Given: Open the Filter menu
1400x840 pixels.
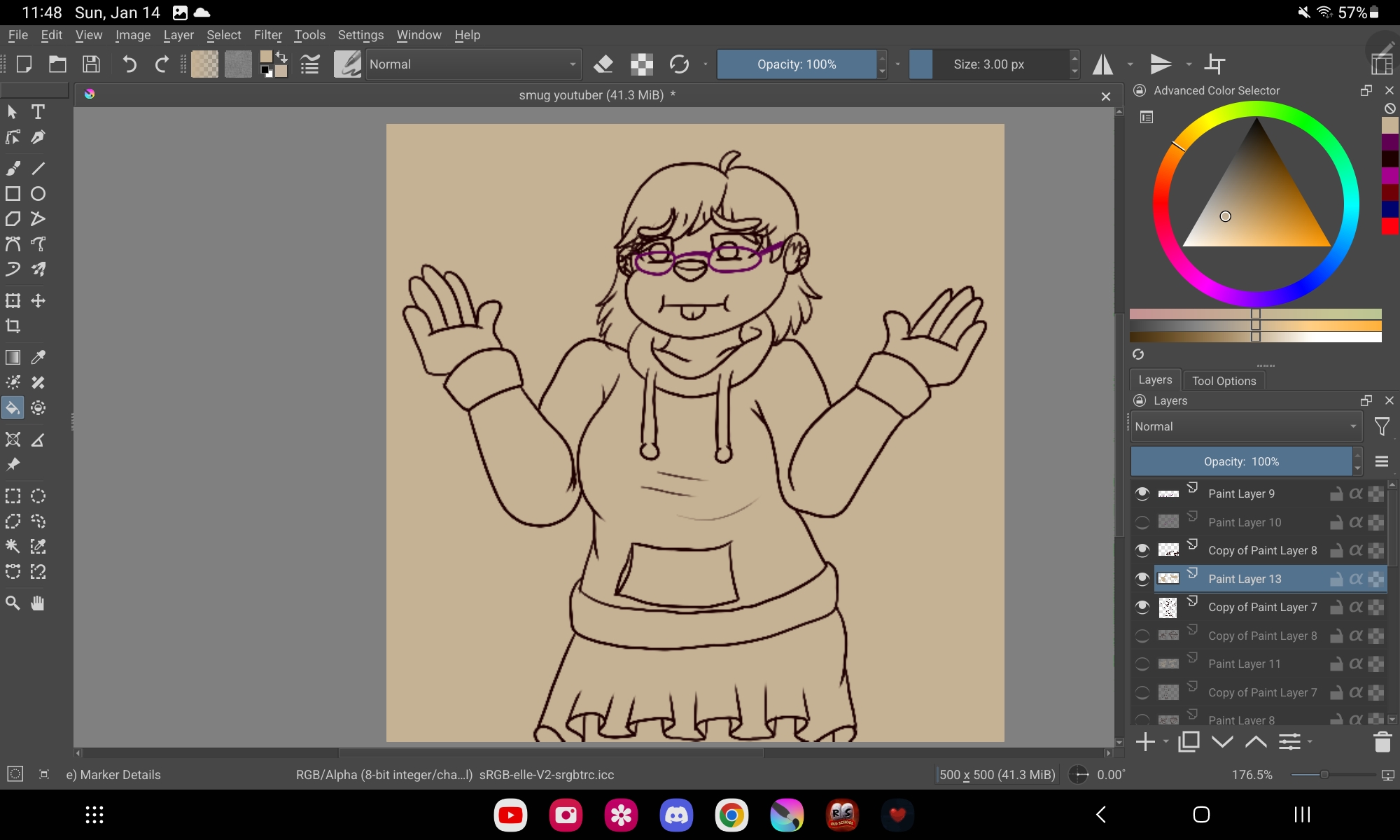Looking at the screenshot, I should pos(267,35).
